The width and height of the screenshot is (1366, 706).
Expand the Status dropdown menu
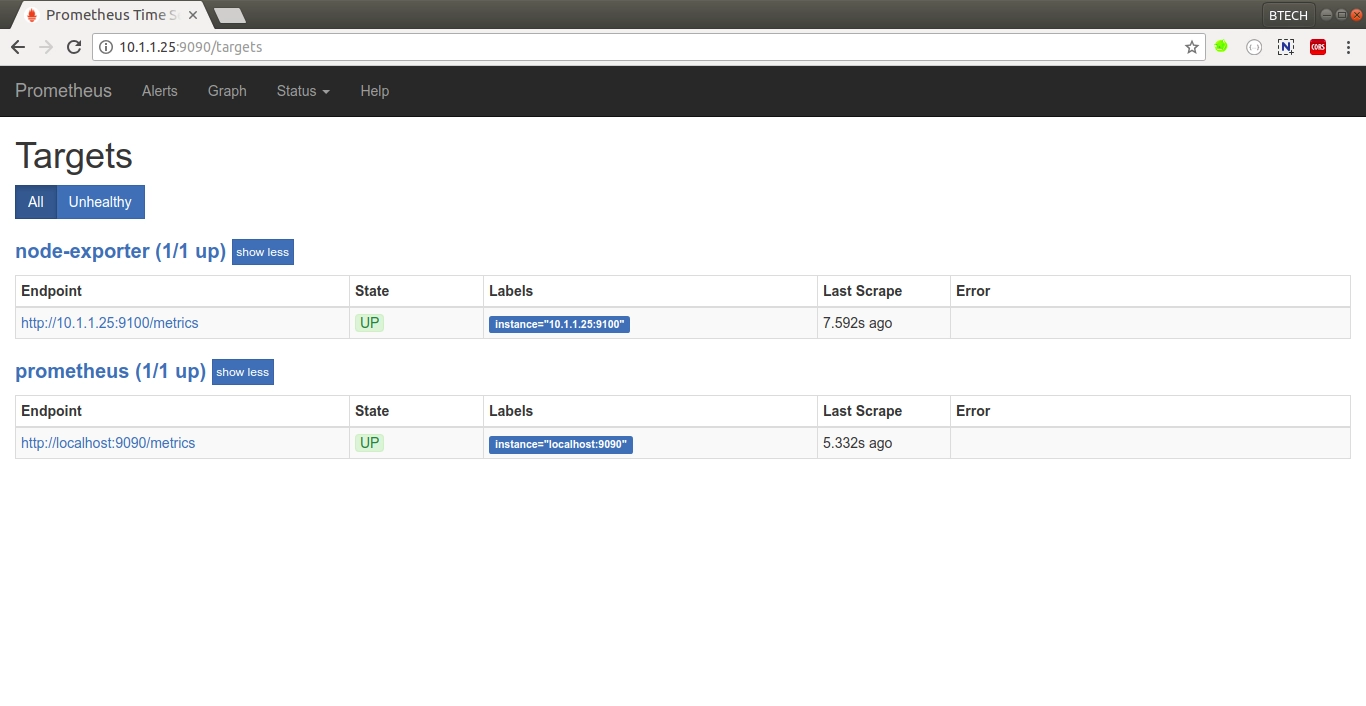point(303,91)
